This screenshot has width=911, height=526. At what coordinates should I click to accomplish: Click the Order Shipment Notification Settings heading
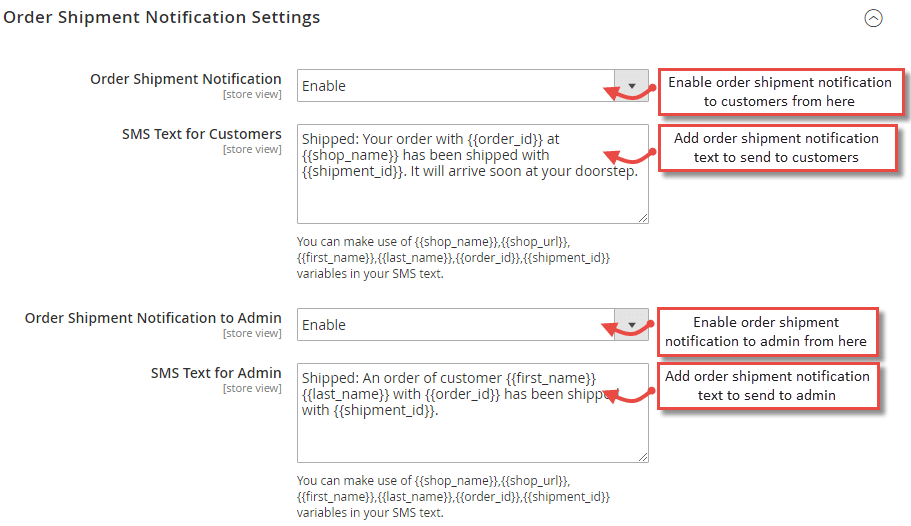[x=162, y=17]
